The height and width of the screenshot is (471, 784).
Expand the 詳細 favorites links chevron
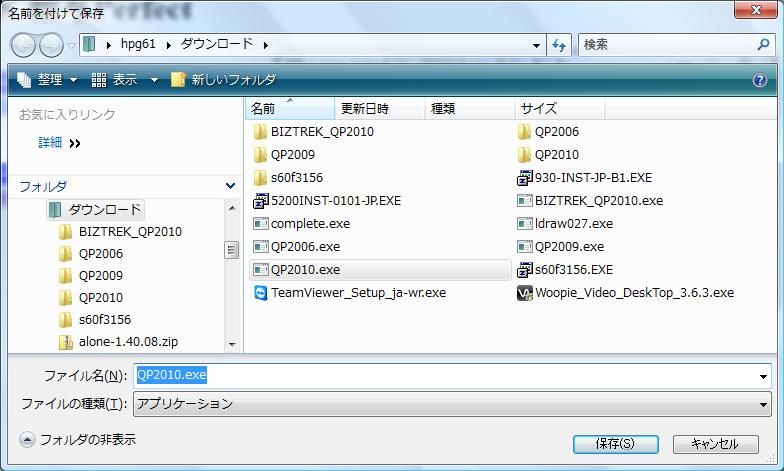coord(75,143)
